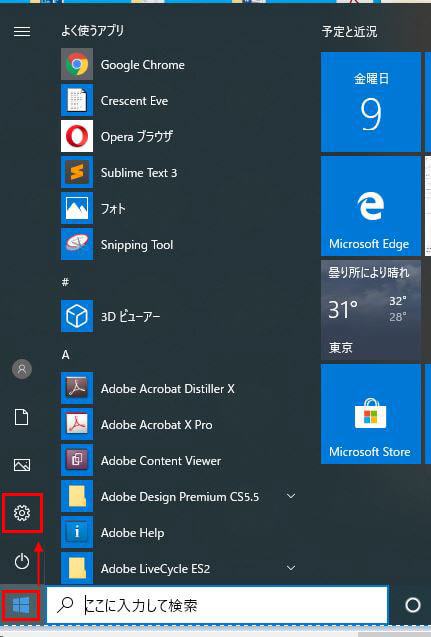Click the user account avatar icon

[x=22, y=369]
